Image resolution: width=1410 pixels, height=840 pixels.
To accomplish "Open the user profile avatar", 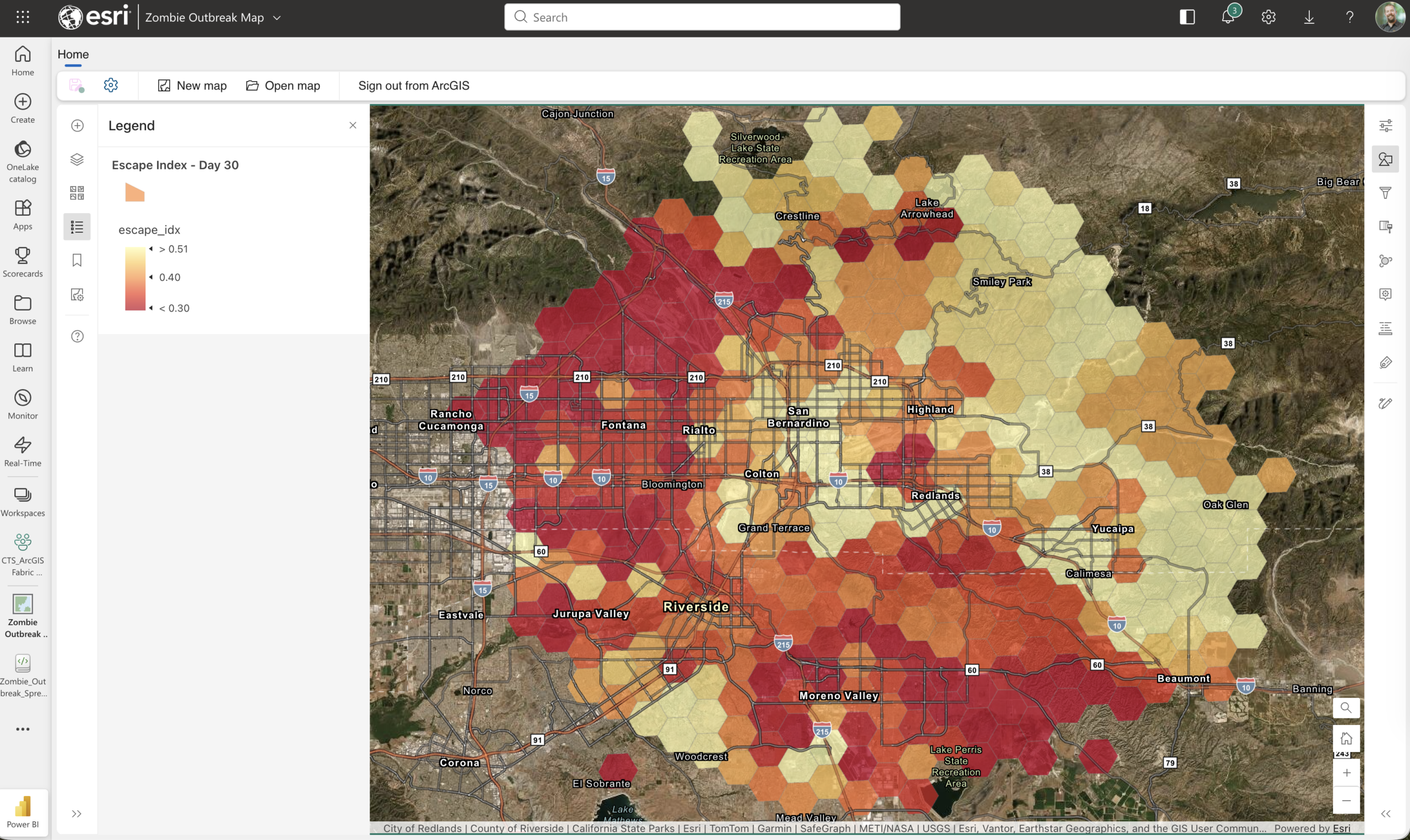I will pyautogui.click(x=1390, y=17).
